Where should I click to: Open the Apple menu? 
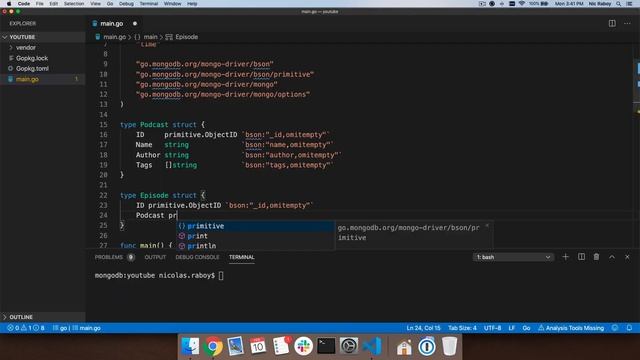[x=9, y=4]
